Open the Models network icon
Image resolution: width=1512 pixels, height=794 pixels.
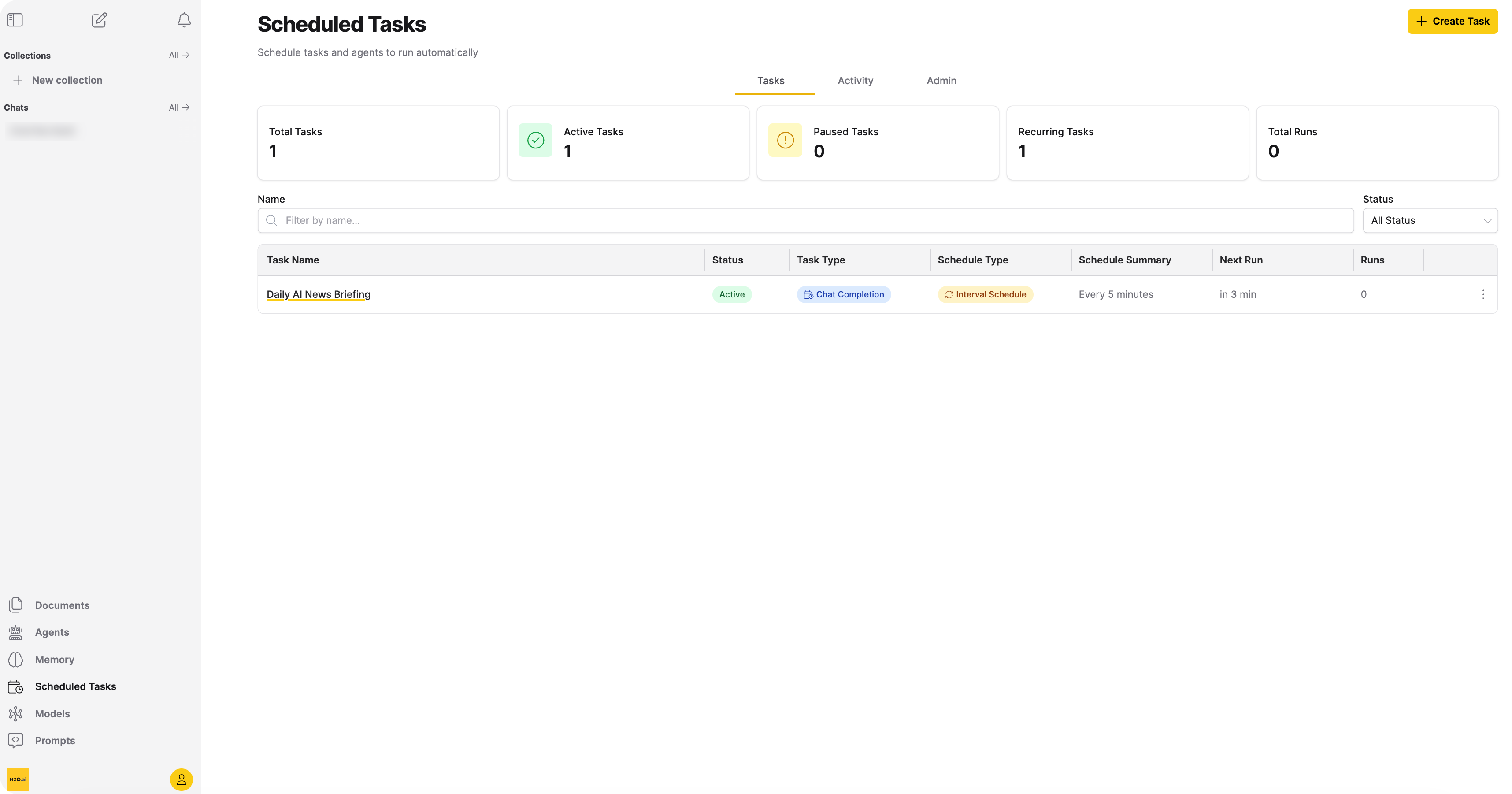pos(16,714)
